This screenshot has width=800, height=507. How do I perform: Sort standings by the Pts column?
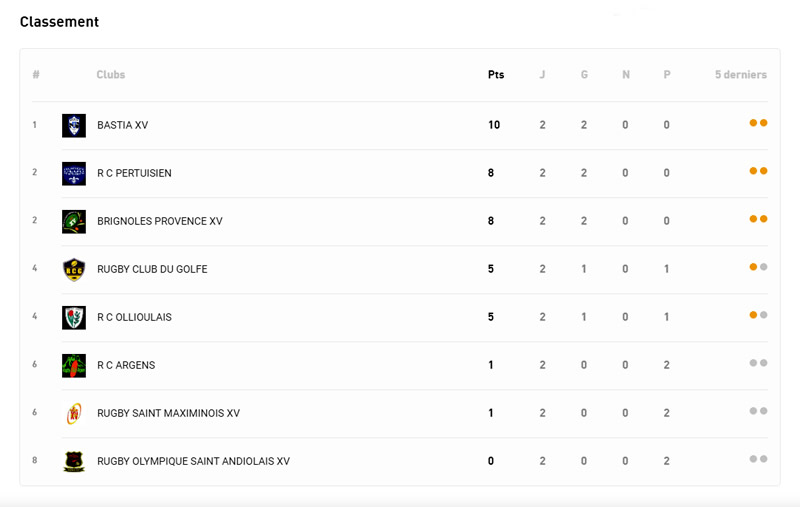(x=496, y=74)
